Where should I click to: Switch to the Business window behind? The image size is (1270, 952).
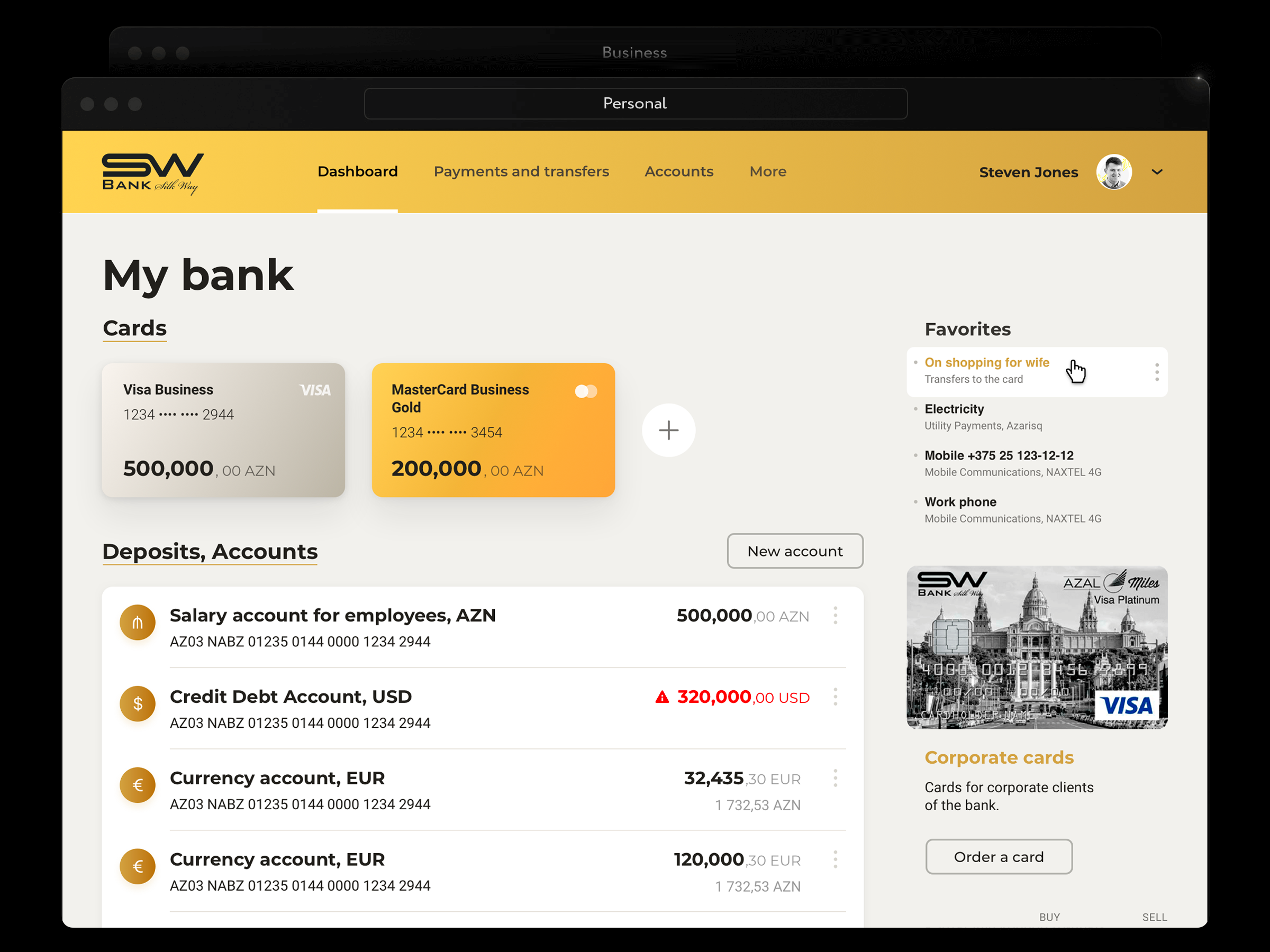click(634, 52)
